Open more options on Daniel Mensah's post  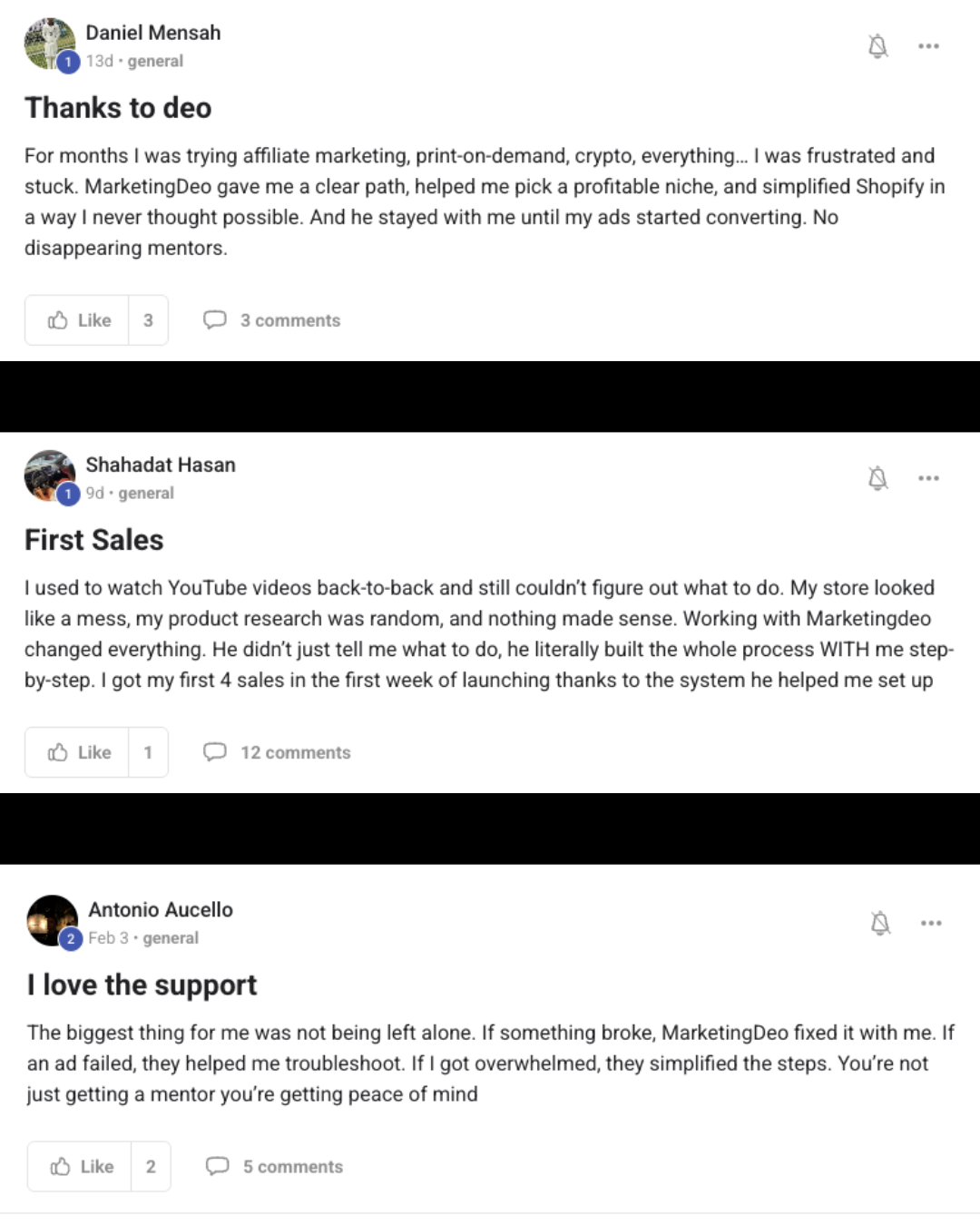point(928,46)
